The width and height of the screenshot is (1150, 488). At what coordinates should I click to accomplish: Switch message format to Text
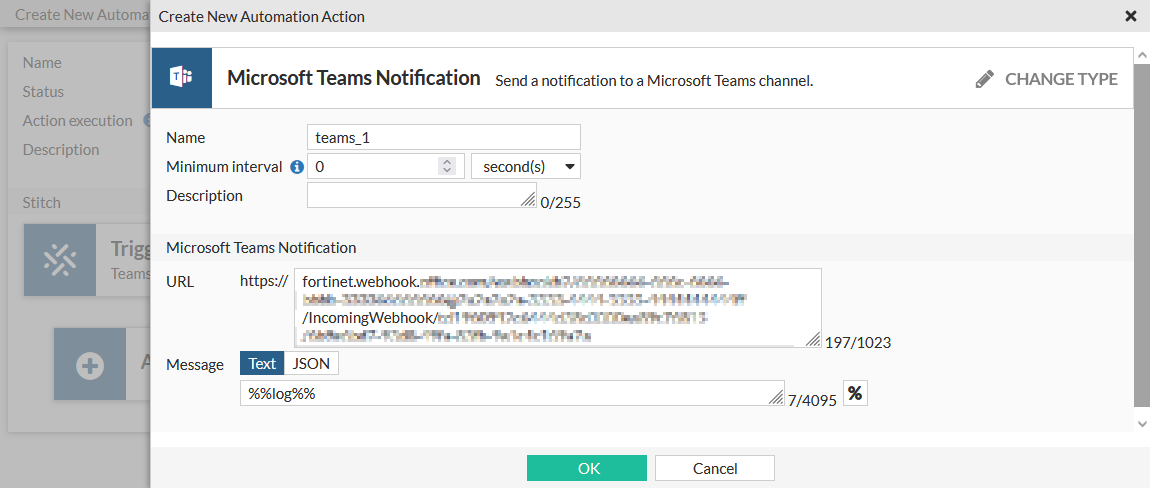pyautogui.click(x=262, y=364)
